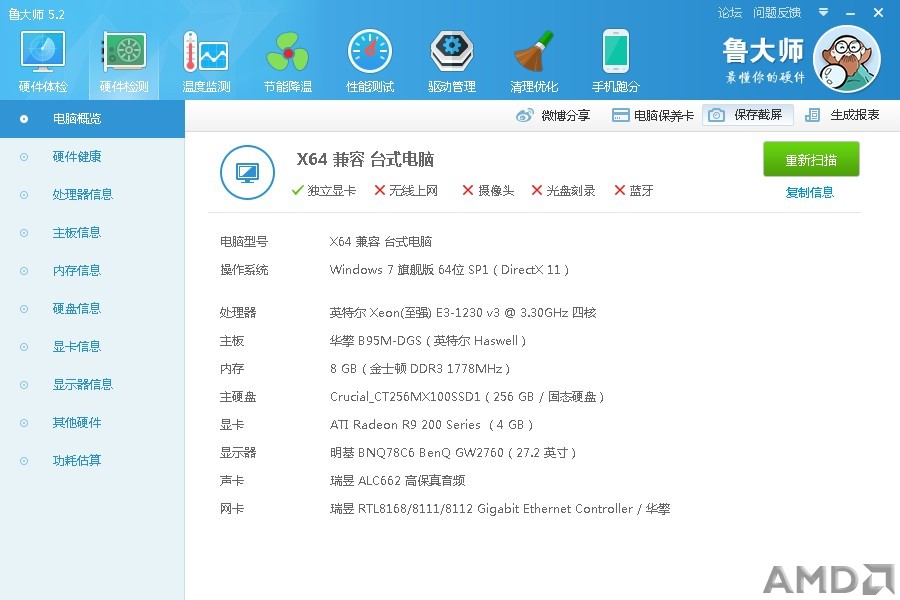
Task: Click the OS value Windows 7 旗舰版
Action: [x=449, y=270]
